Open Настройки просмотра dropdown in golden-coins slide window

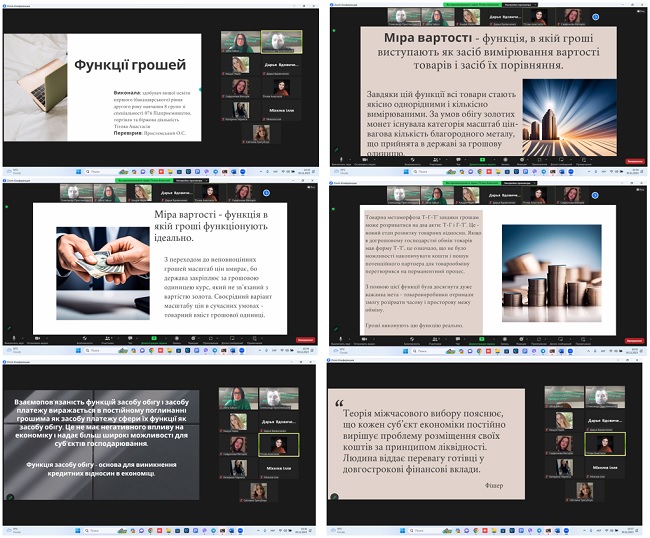click(520, 5)
